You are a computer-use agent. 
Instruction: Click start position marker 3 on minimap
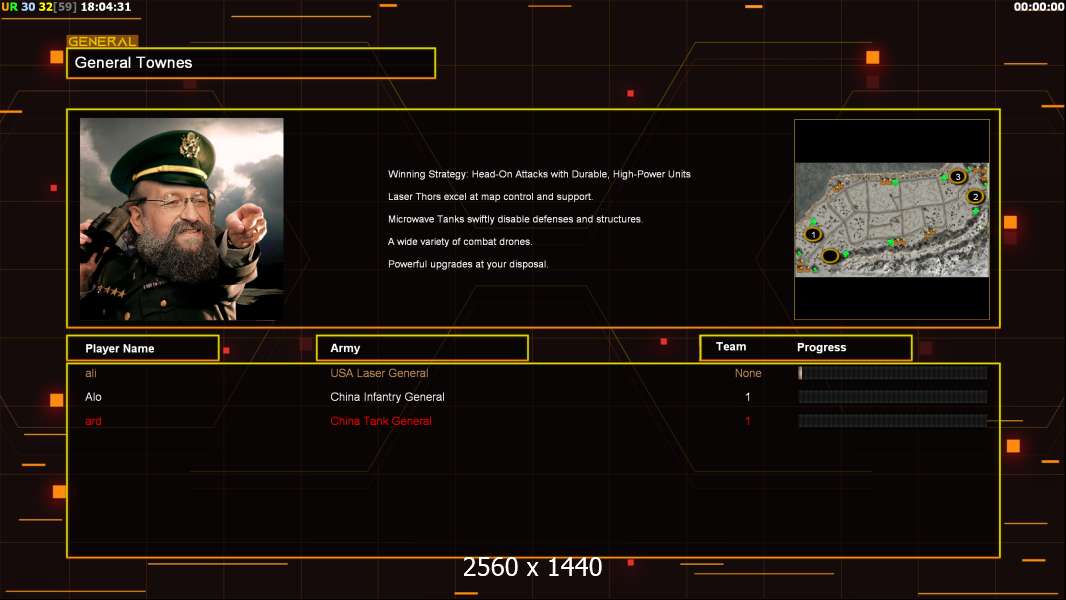pos(957,177)
